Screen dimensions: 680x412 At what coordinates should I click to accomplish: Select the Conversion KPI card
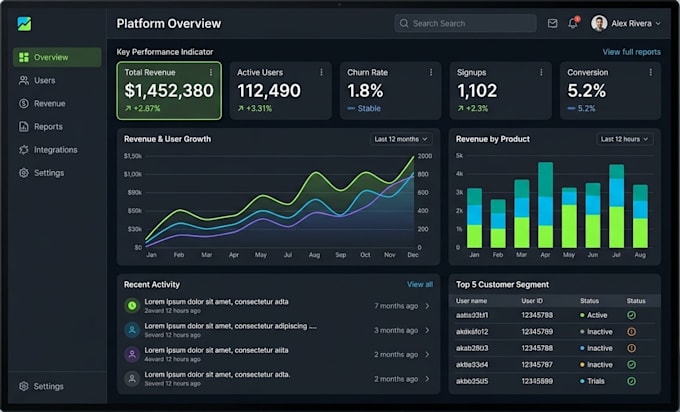coord(610,91)
